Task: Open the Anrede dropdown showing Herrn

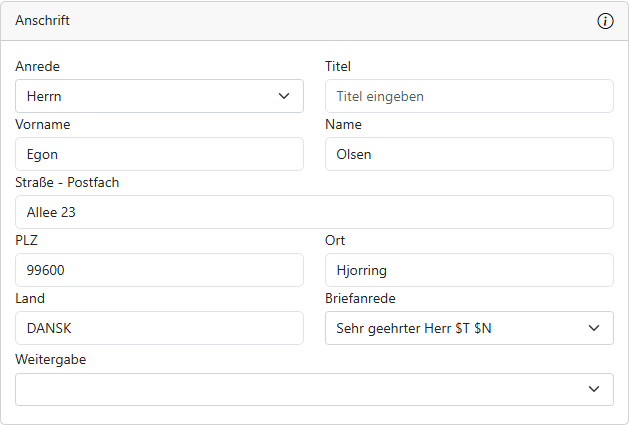Action: click(x=150, y=97)
